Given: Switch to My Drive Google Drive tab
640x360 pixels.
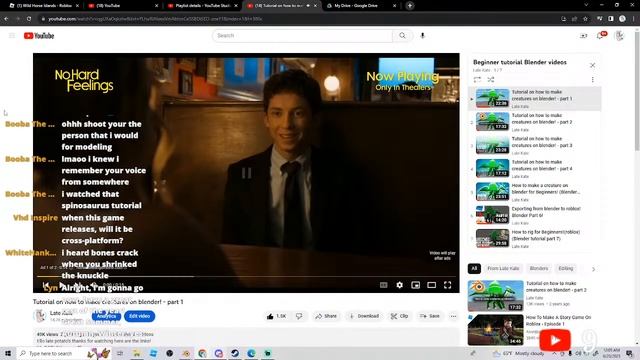Looking at the screenshot, I should pyautogui.click(x=360, y=6).
